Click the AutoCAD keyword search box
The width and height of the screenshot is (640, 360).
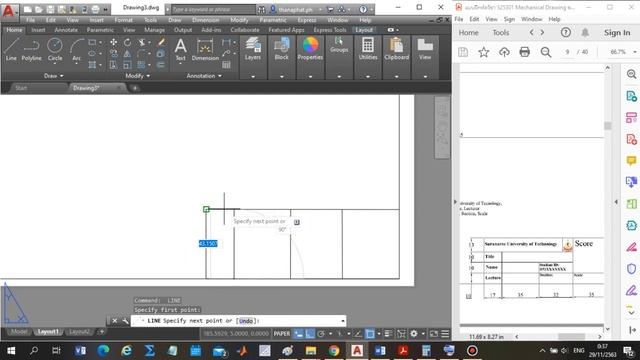click(213, 9)
